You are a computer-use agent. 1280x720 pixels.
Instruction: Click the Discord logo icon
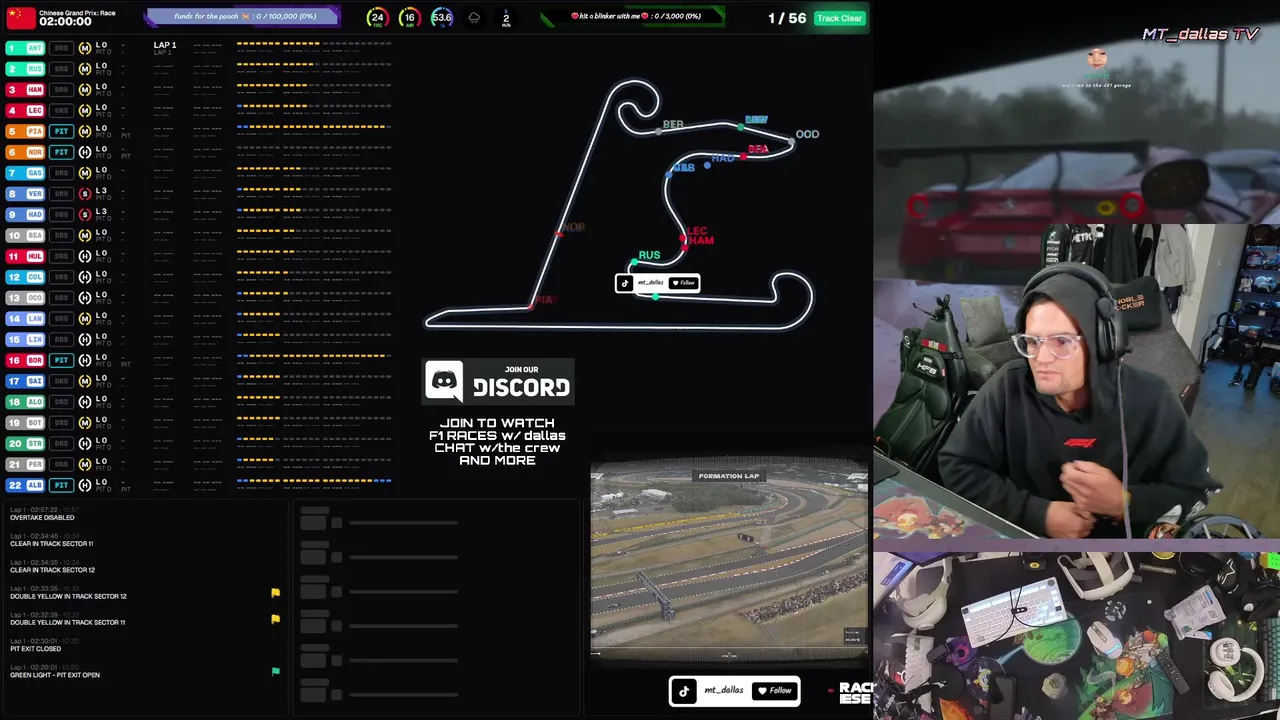pyautogui.click(x=444, y=381)
